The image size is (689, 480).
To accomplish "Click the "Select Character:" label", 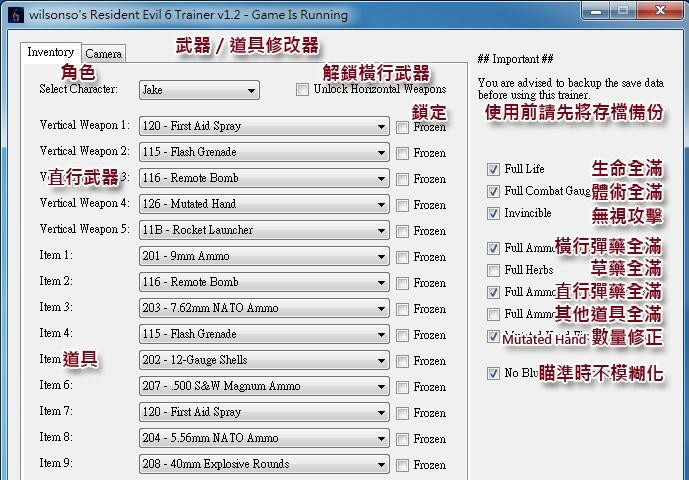I will click(x=79, y=89).
